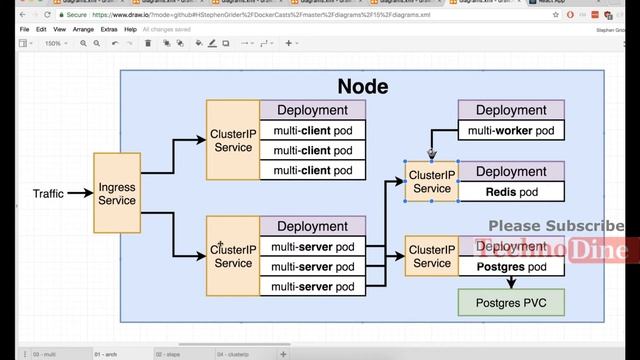
Task: Open the line color pencil tool
Action: 212,43
